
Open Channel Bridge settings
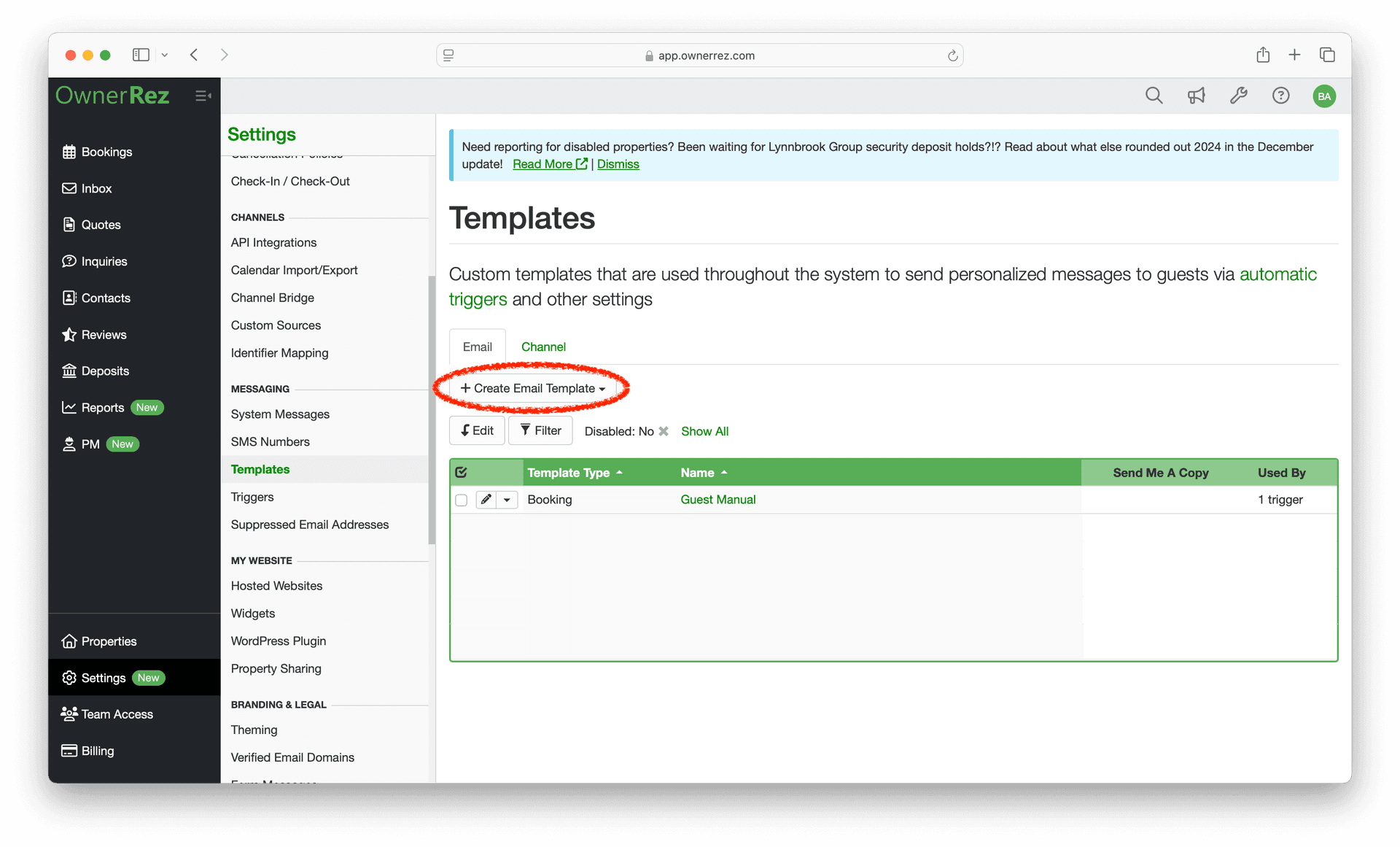pyautogui.click(x=272, y=298)
